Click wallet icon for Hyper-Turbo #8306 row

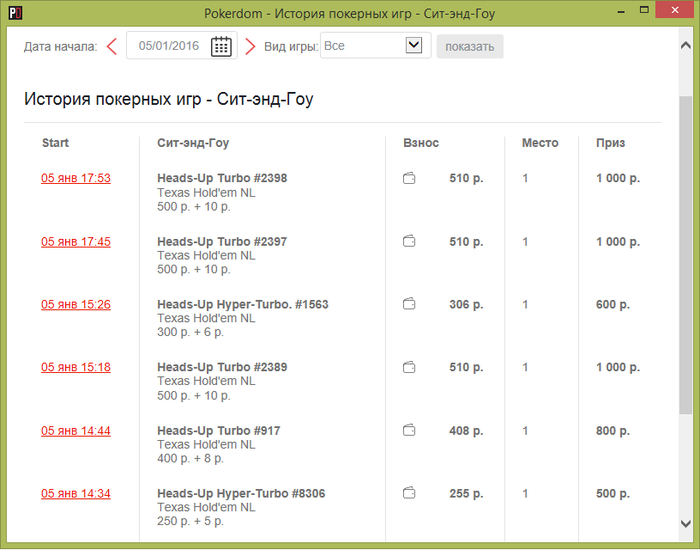(409, 494)
